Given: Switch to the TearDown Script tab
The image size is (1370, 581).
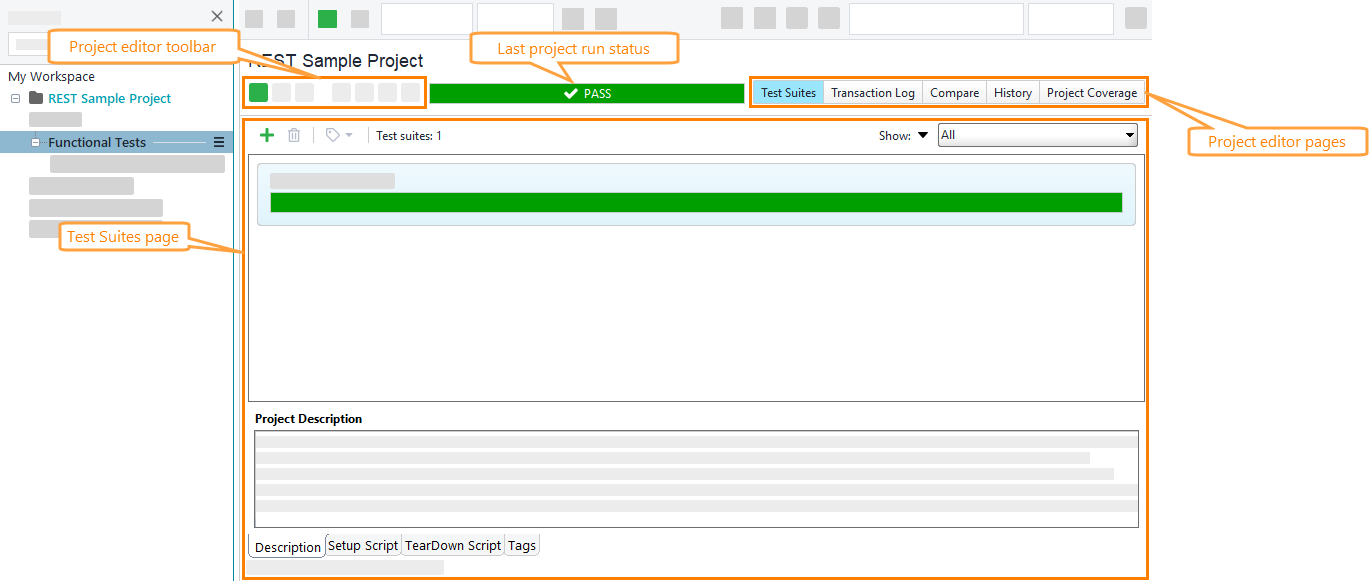Looking at the screenshot, I should pyautogui.click(x=452, y=545).
